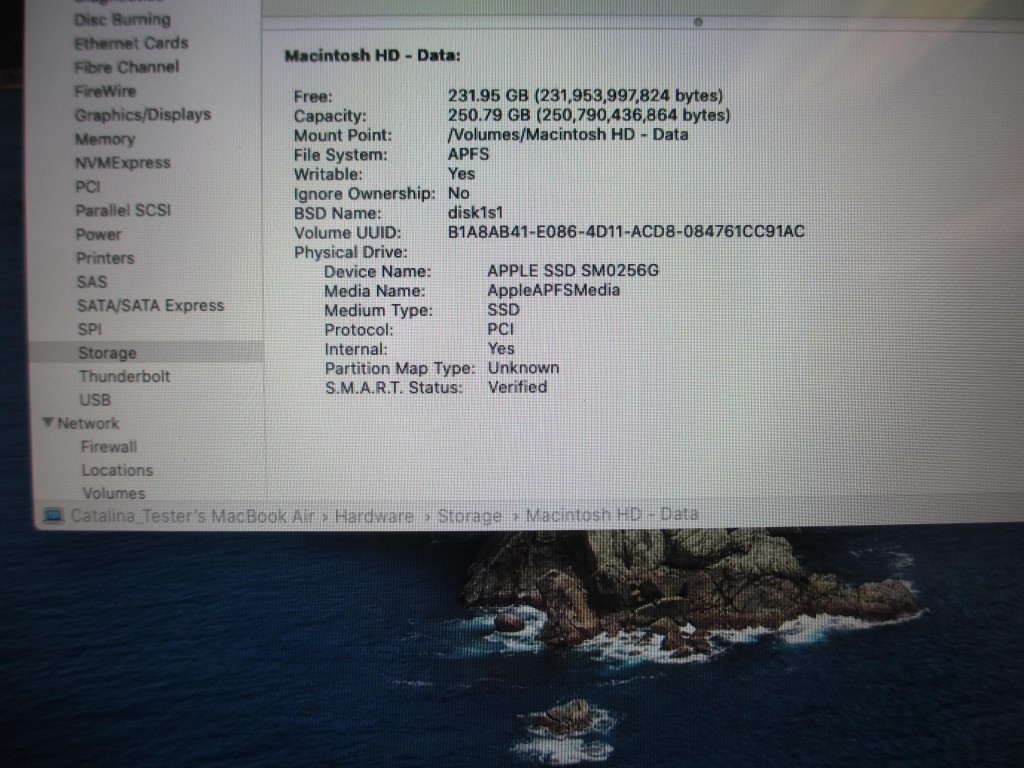Image resolution: width=1024 pixels, height=768 pixels.
Task: Collapse the Network section triangle
Action: point(48,423)
